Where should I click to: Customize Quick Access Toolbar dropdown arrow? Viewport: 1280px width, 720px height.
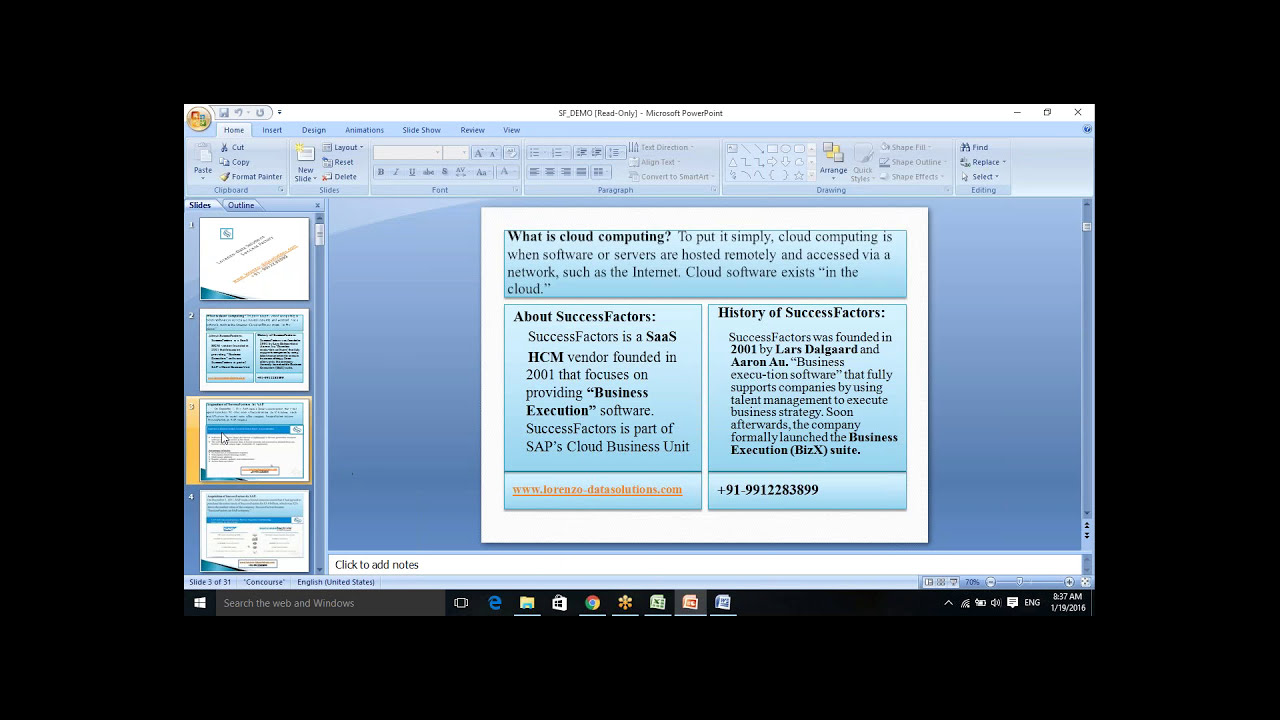click(279, 112)
